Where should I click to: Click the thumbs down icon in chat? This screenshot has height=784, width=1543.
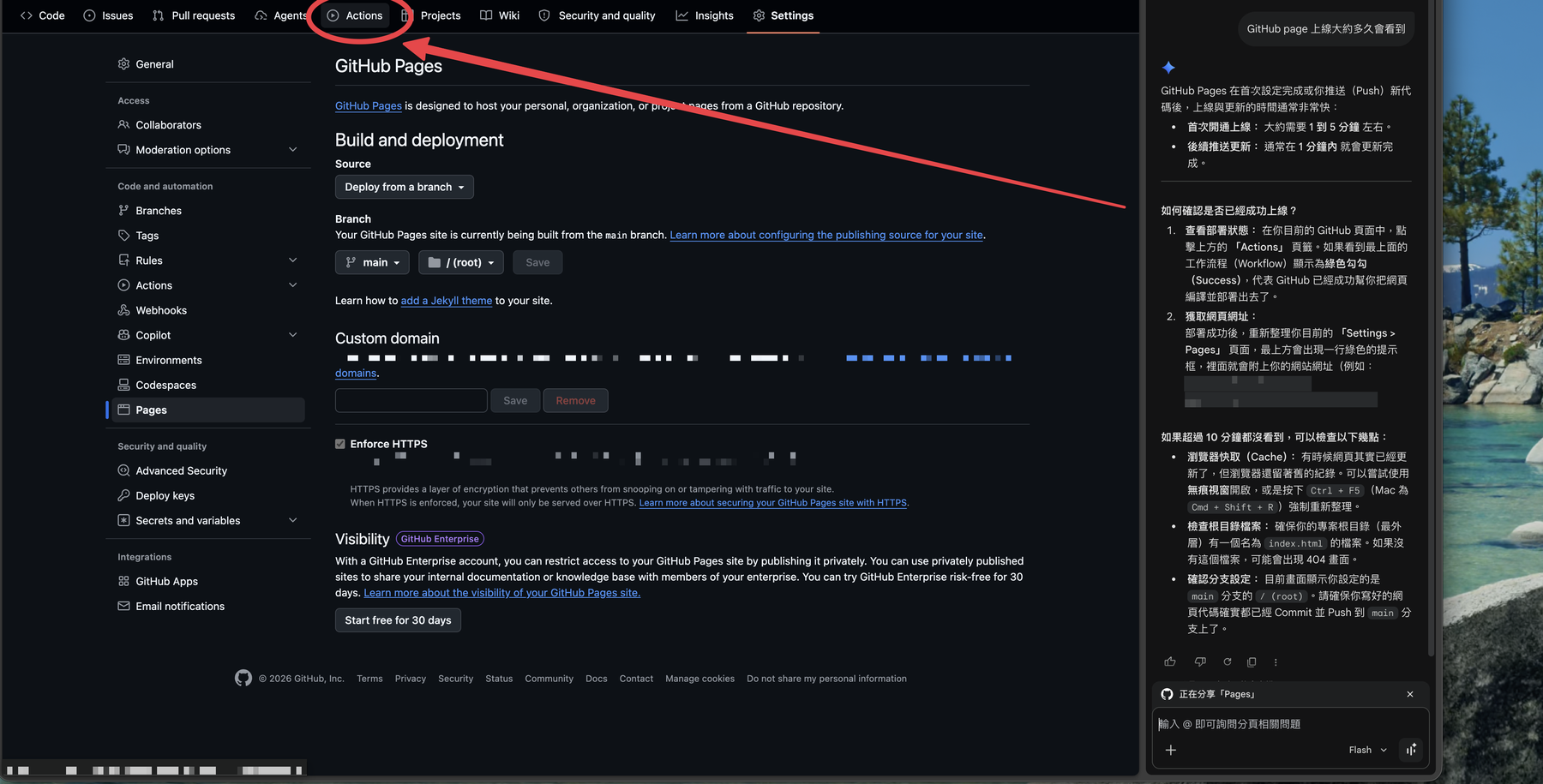[1200, 661]
